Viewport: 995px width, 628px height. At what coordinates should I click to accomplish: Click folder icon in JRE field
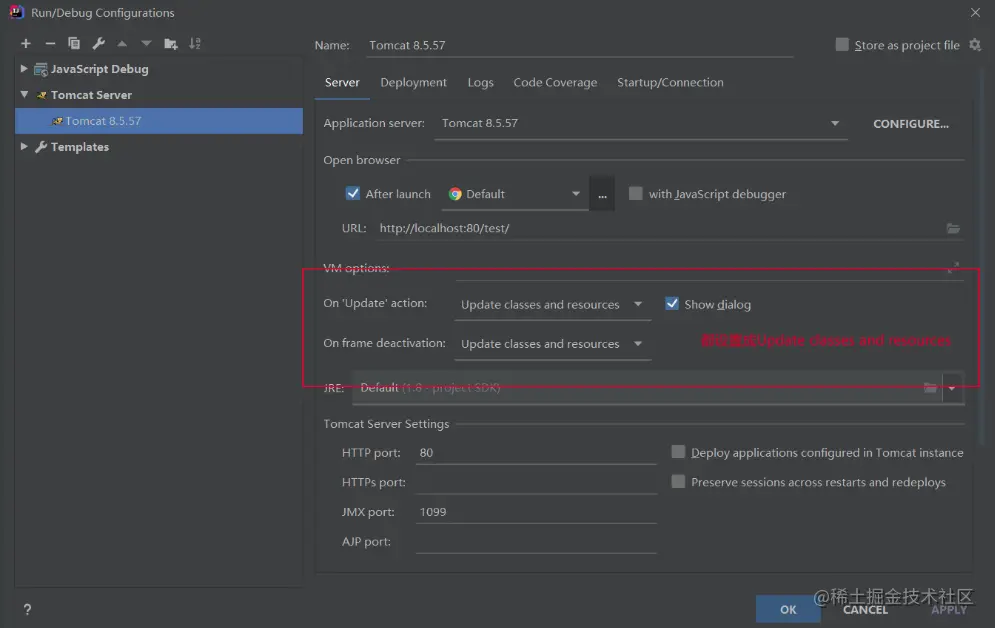pos(930,388)
